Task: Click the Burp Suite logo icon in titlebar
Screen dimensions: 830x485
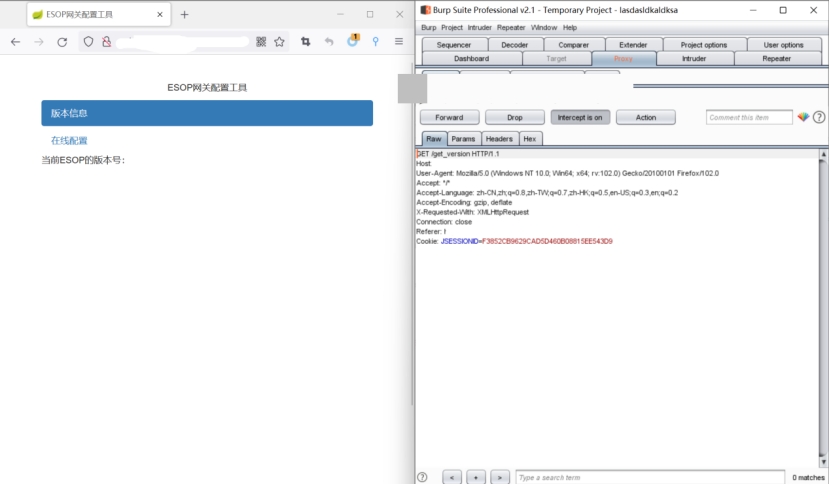Action: click(x=425, y=10)
